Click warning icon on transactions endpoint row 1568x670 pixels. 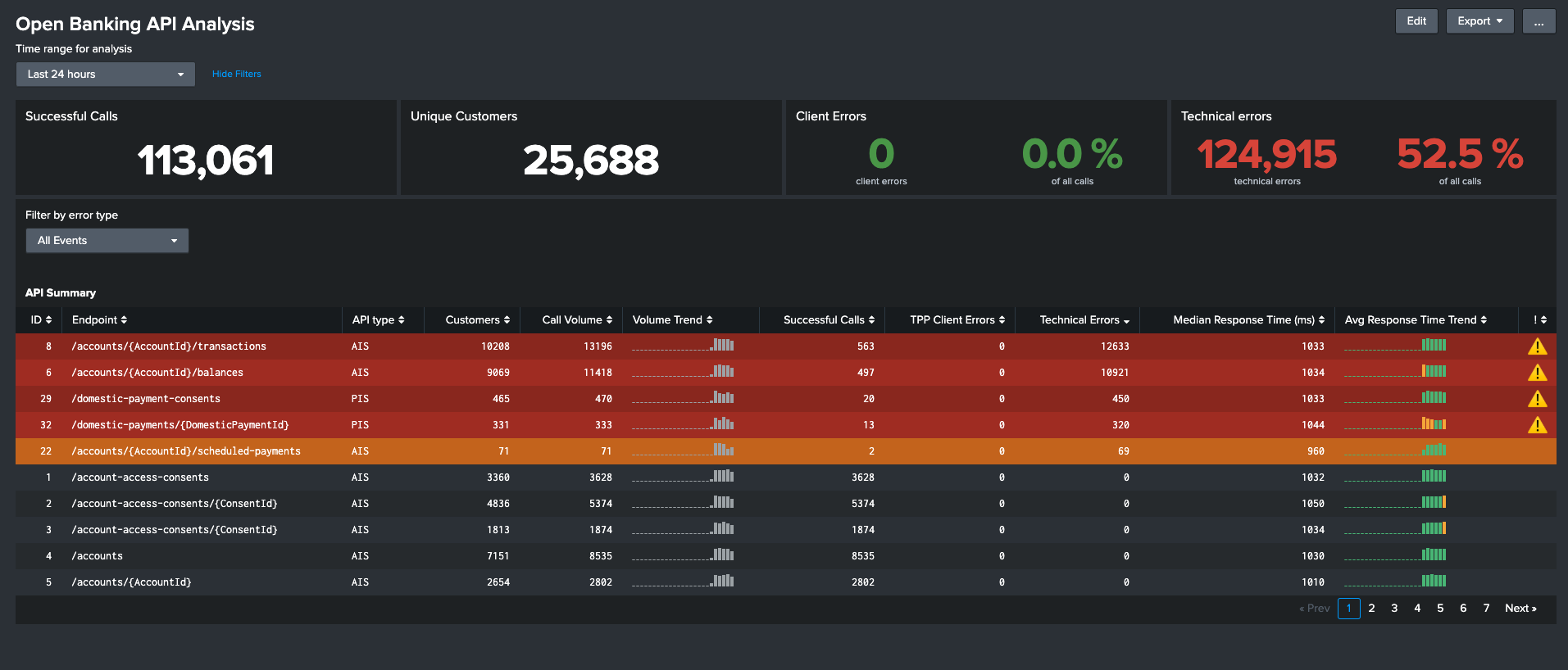tap(1537, 346)
